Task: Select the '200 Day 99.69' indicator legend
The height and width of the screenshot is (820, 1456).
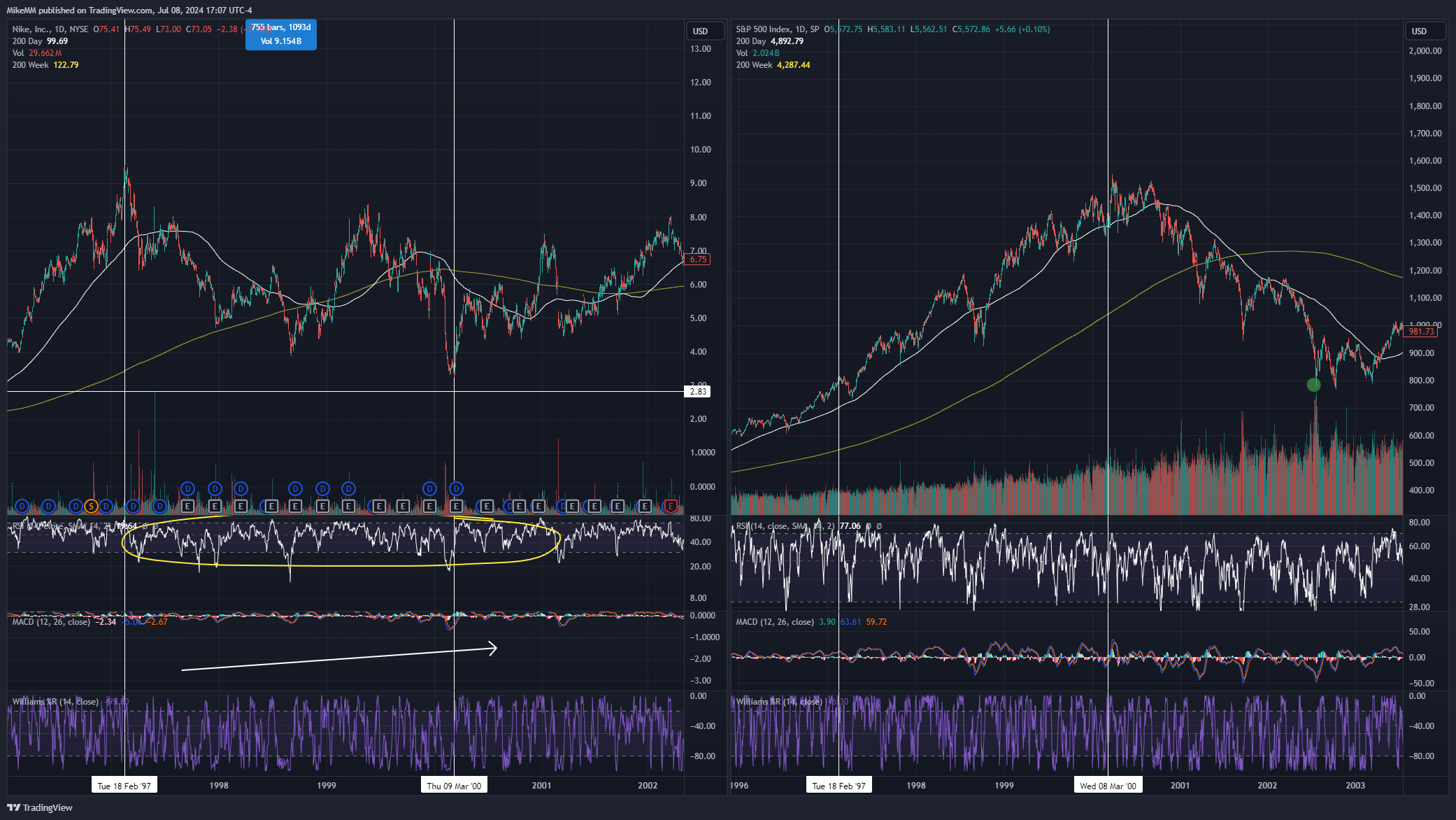Action: pos(40,41)
